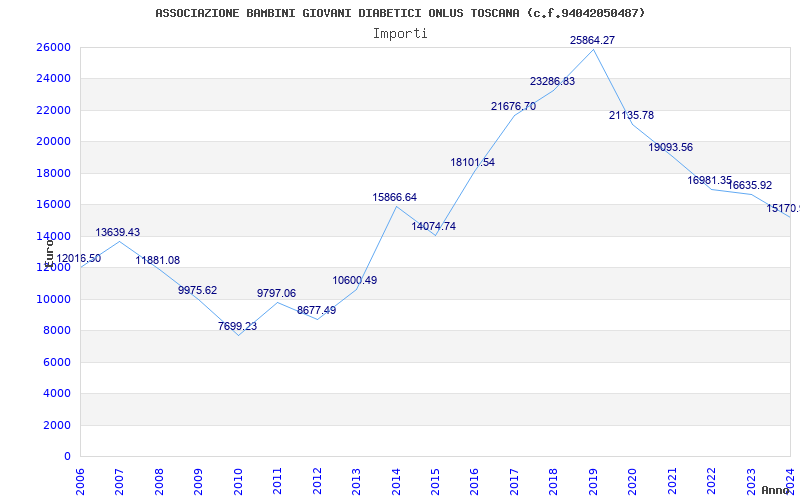Select the data label 10600.49

point(355,280)
